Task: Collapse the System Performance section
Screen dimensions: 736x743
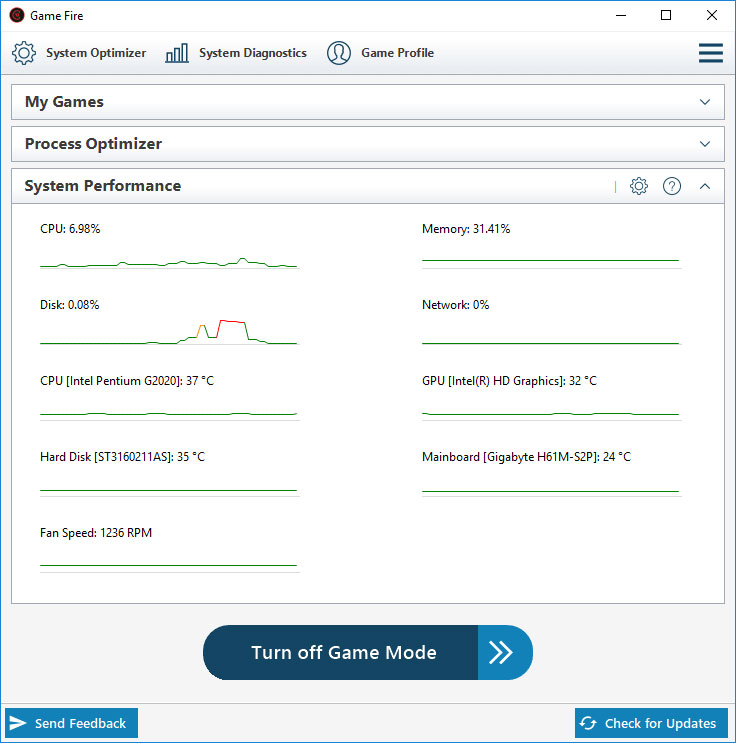Action: click(705, 186)
